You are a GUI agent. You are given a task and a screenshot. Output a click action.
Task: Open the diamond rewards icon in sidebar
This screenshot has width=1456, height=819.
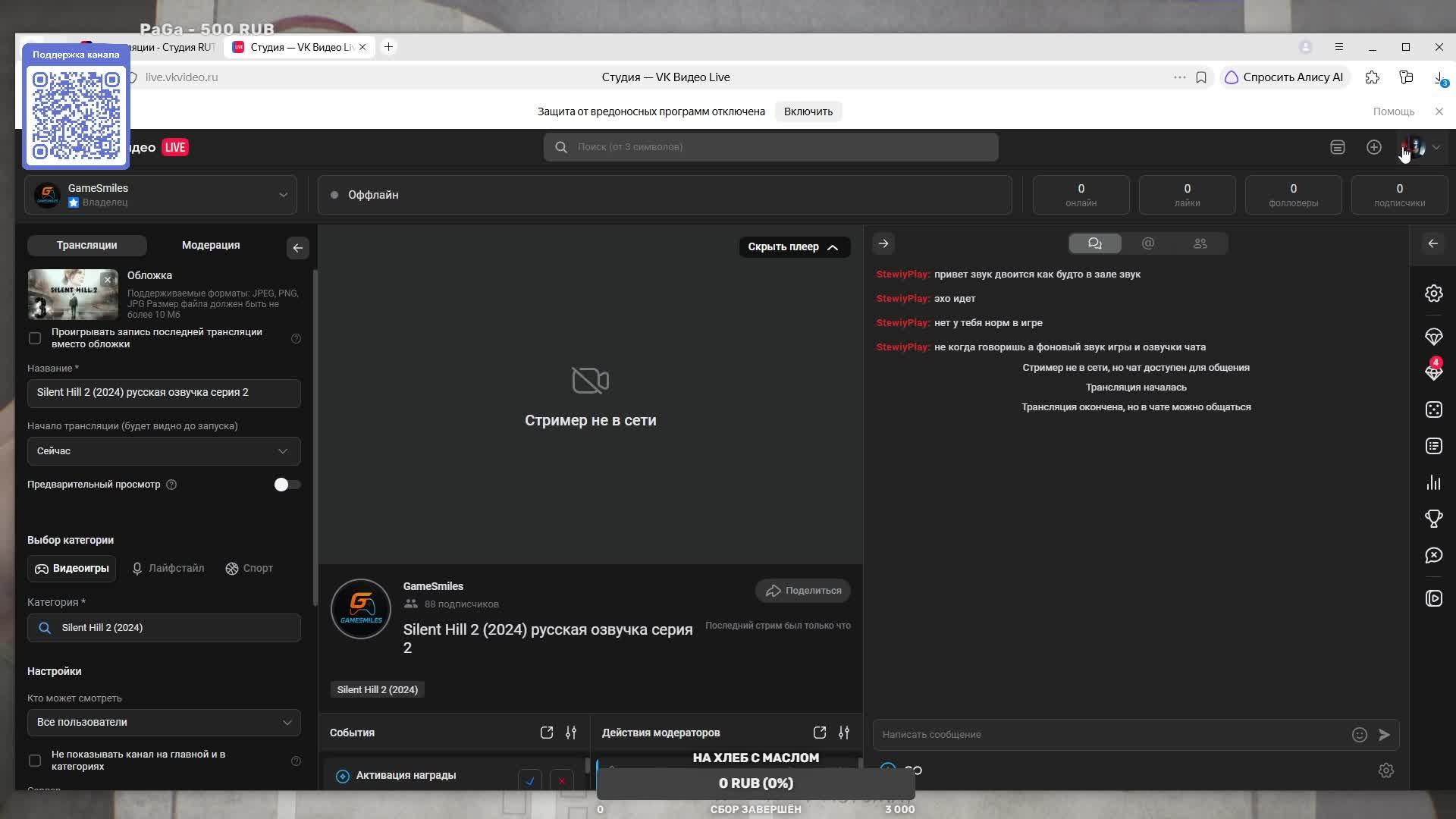[1433, 337]
